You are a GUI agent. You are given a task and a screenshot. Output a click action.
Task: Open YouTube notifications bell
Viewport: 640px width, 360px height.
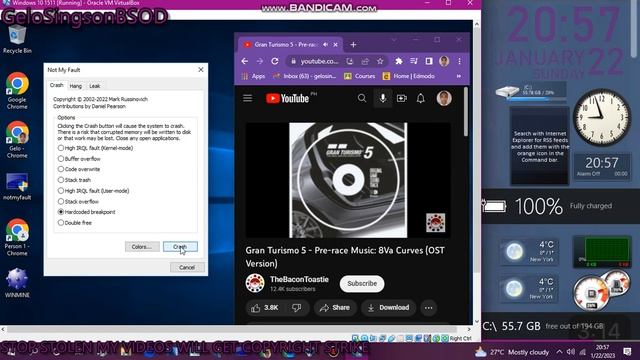pos(421,98)
